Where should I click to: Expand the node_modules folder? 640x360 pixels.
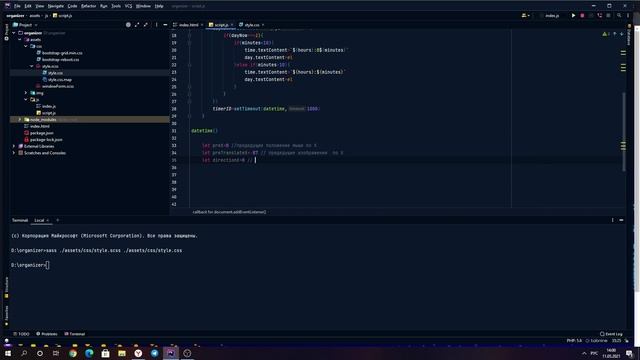click(x=20, y=120)
